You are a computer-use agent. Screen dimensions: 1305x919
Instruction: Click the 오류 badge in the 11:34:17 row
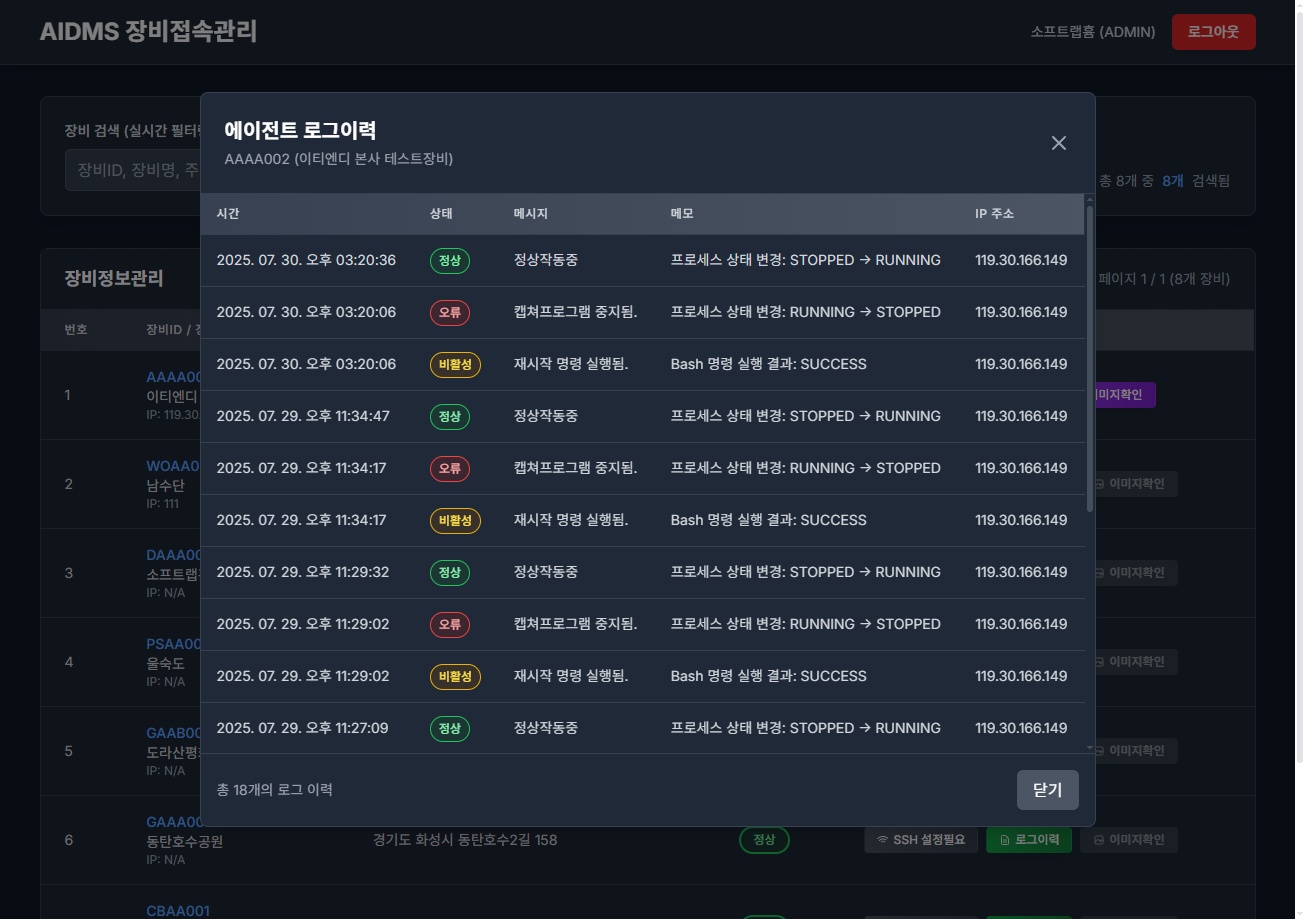pos(450,468)
